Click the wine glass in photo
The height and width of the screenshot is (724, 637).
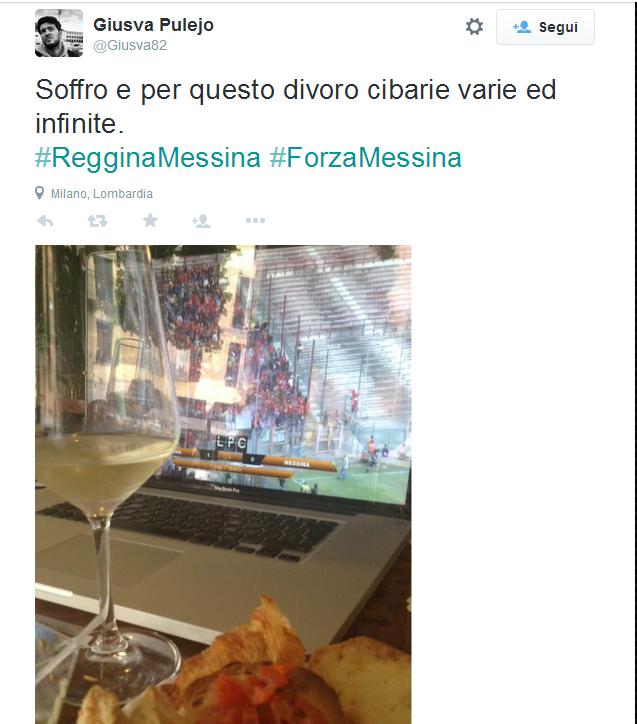(108, 462)
